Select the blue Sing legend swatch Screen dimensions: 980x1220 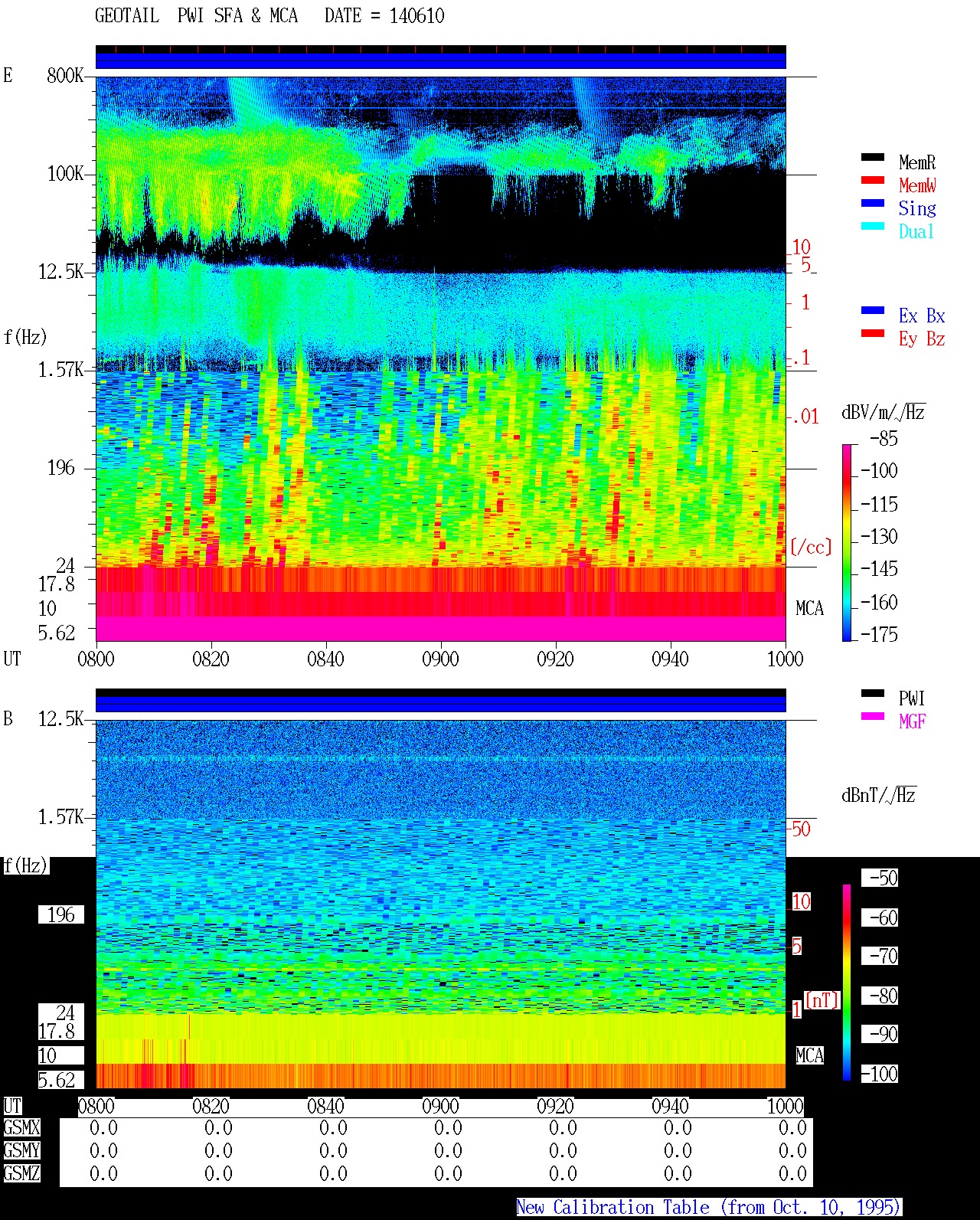click(873, 204)
